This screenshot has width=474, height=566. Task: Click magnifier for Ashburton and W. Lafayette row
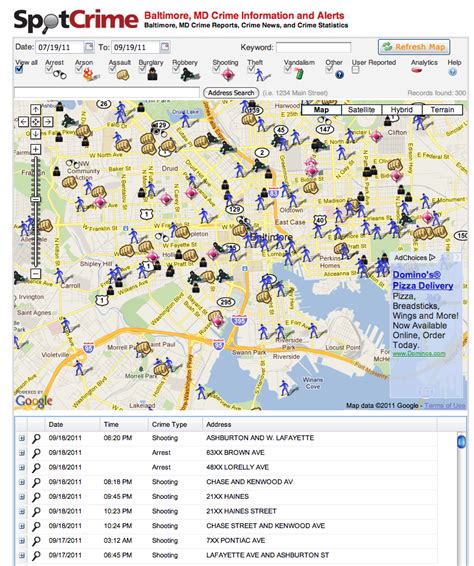[x=36, y=438]
